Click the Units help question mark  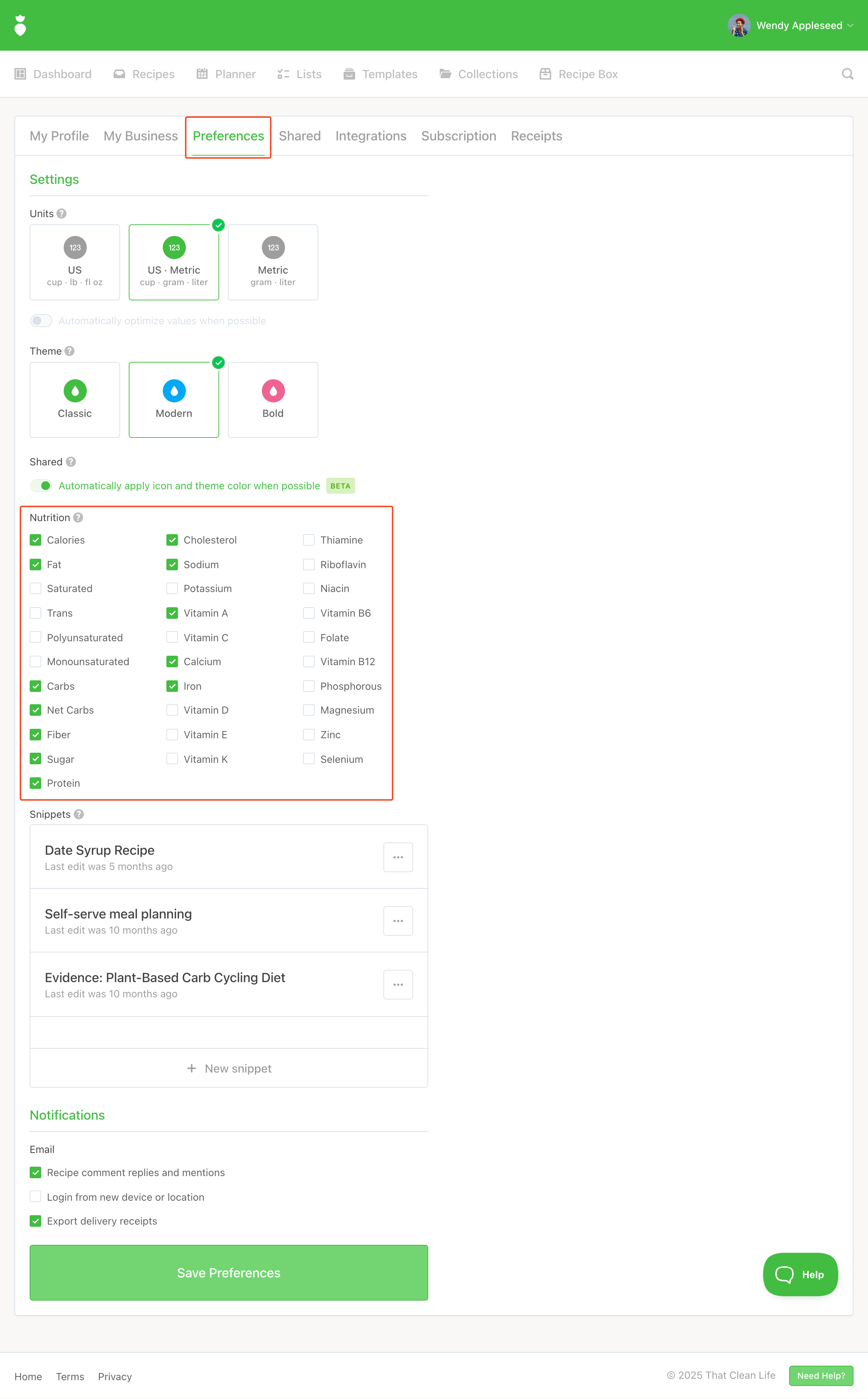coord(61,214)
